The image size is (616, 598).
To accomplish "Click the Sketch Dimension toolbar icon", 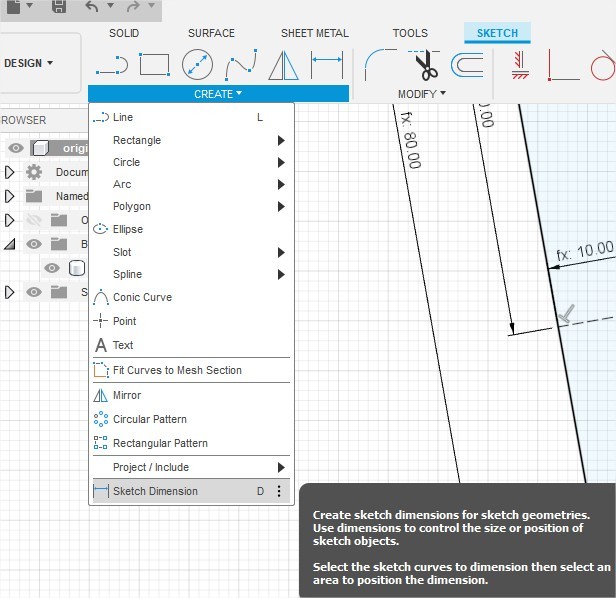I will [x=327, y=64].
